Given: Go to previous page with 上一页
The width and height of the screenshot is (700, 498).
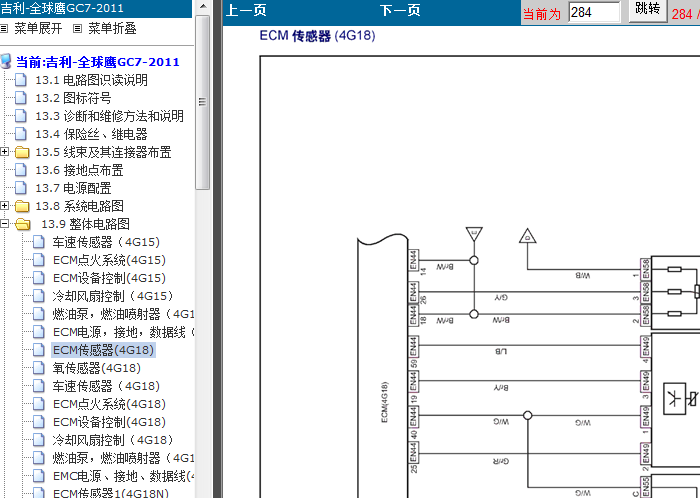Looking at the screenshot, I should (246, 10).
